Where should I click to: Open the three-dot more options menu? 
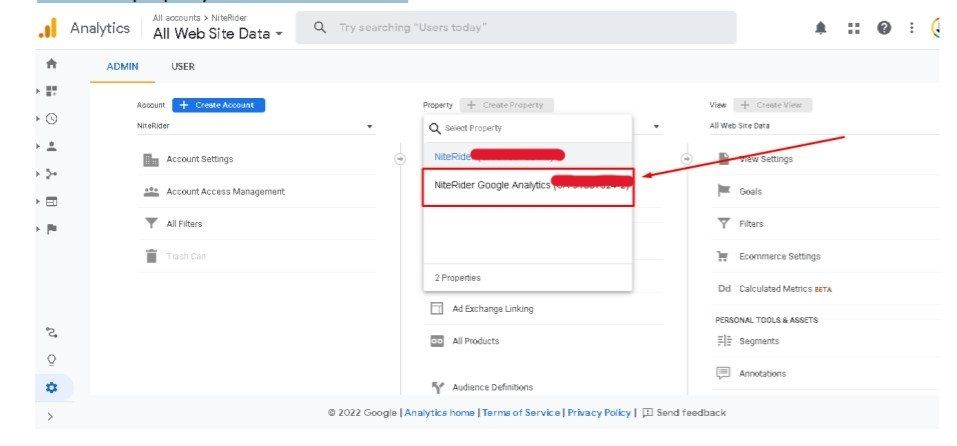(x=911, y=28)
